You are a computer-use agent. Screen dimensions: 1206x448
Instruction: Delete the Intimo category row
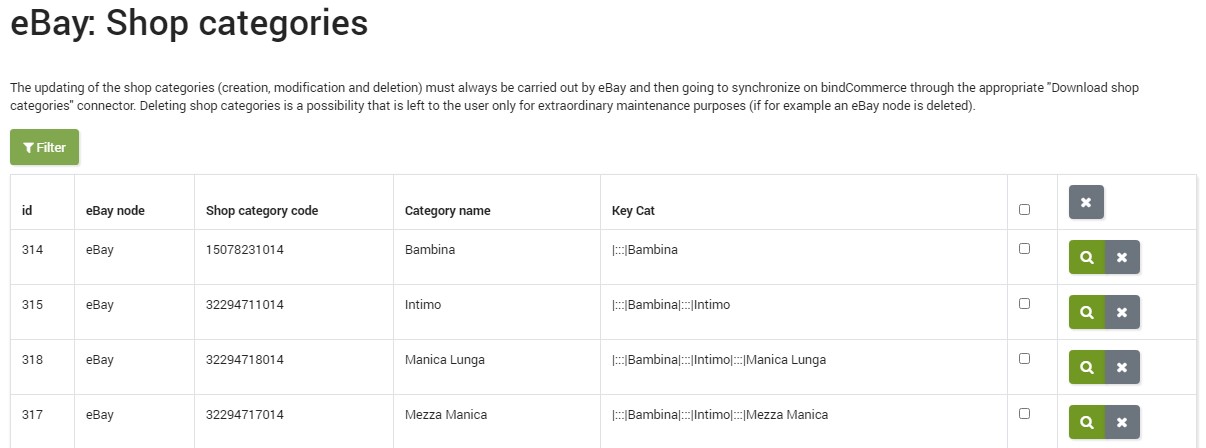point(1122,312)
